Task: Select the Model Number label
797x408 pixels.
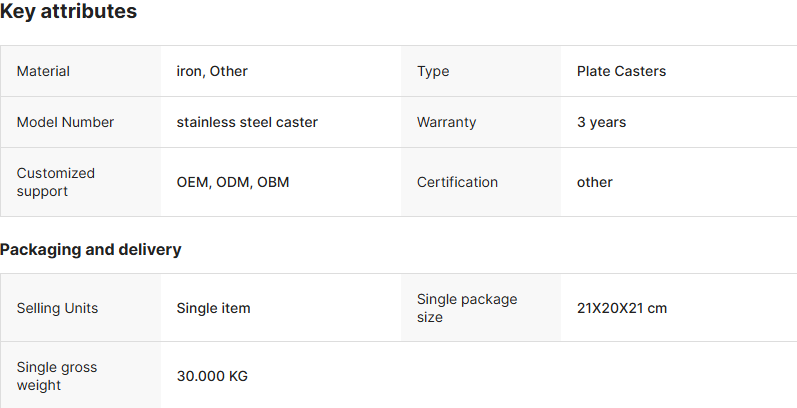Action: pos(65,122)
